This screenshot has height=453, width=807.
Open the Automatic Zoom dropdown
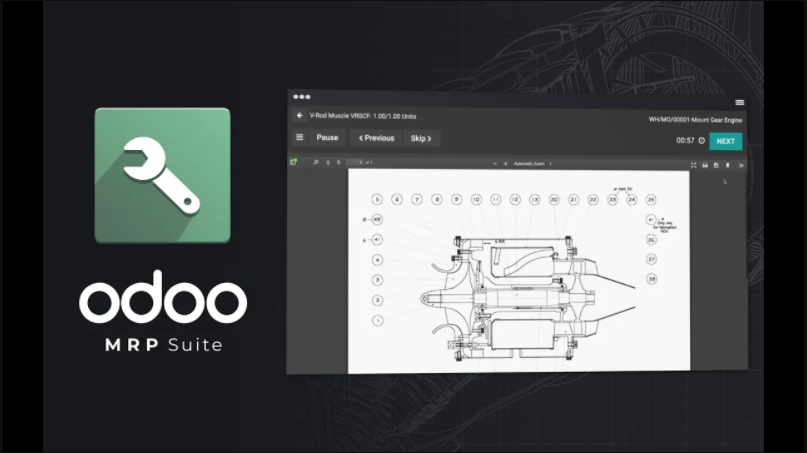[x=532, y=164]
